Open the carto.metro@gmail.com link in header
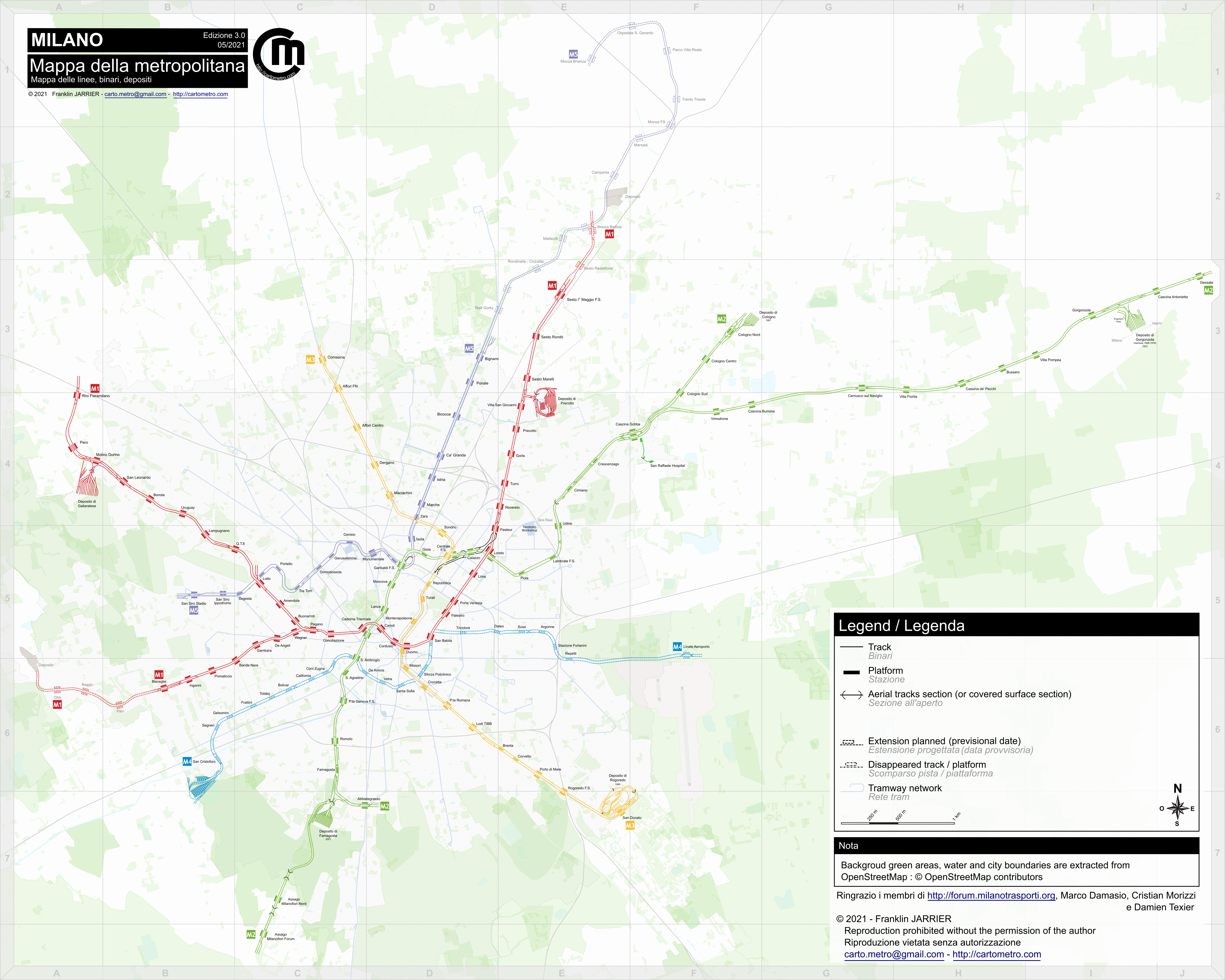1225x980 pixels. coord(135,94)
